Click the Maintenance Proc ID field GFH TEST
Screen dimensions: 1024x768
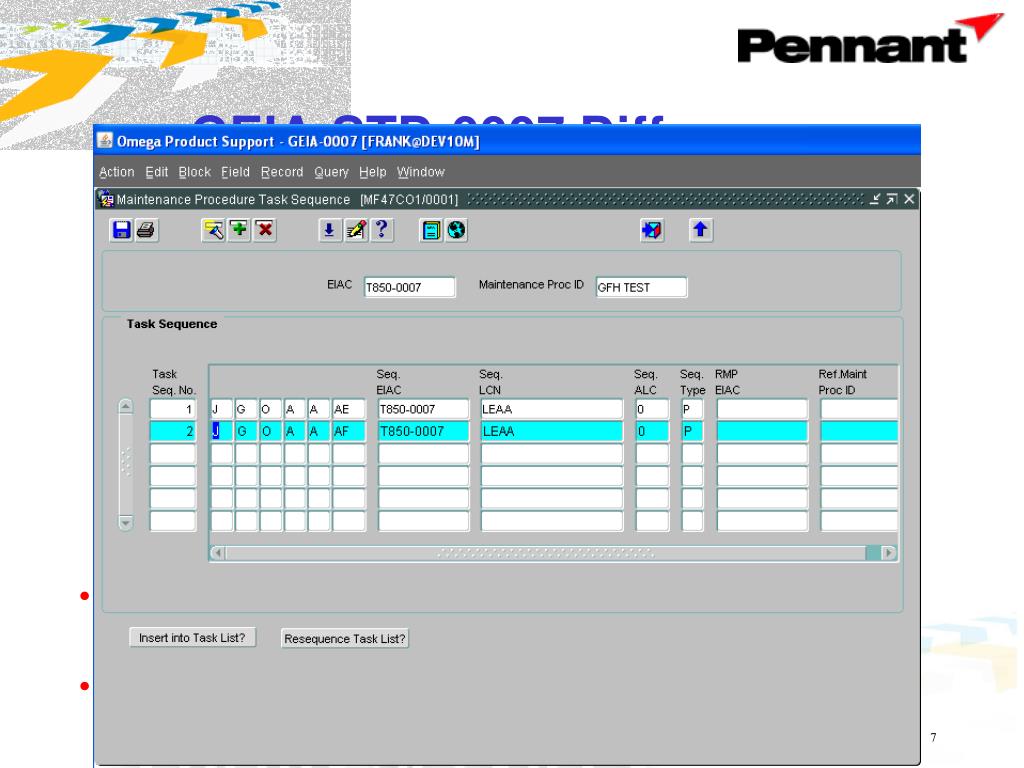coord(641,287)
